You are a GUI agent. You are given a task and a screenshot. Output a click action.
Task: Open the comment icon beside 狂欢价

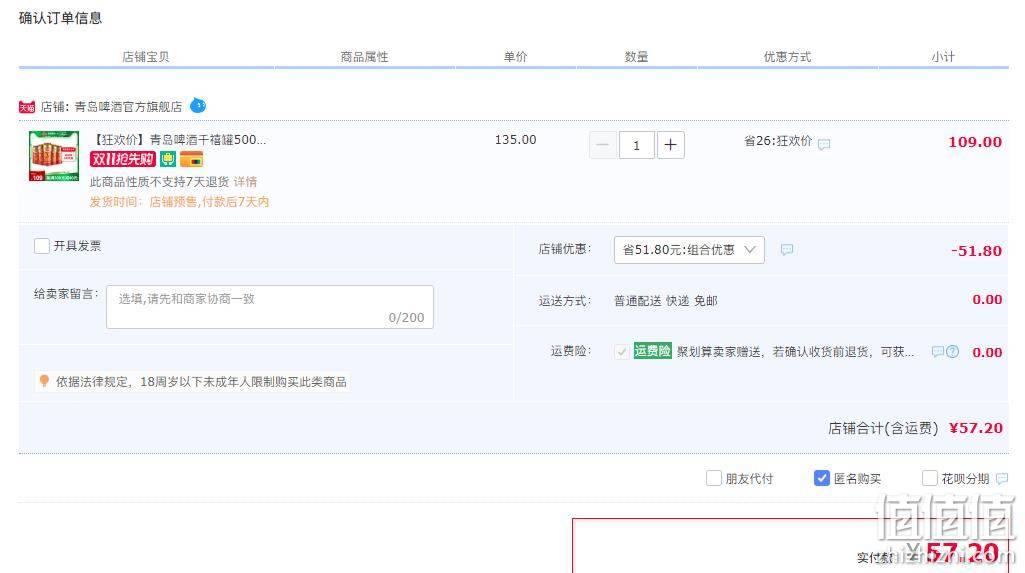tap(824, 144)
